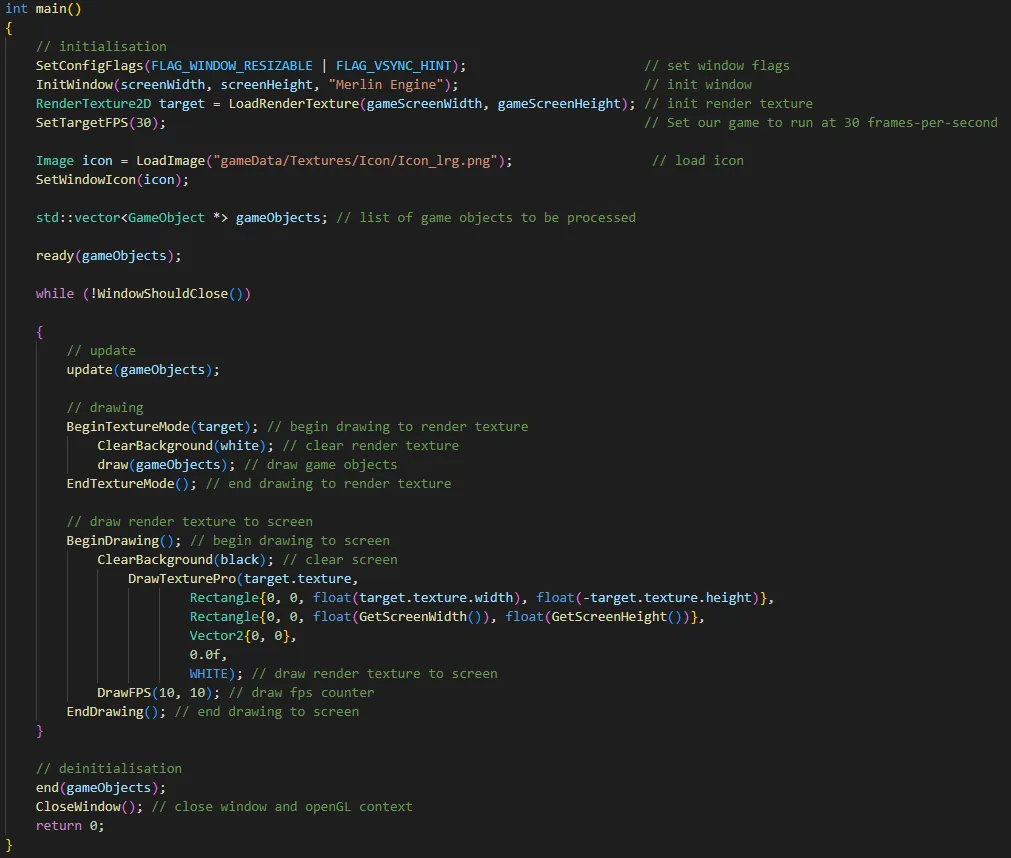Viewport: 1011px width, 858px height.
Task: Click the DrawFPS function call
Action: tap(124, 692)
